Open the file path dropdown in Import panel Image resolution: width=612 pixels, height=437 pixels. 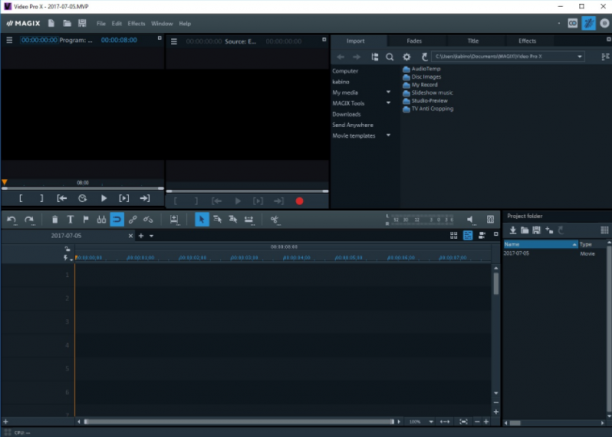click(580, 57)
